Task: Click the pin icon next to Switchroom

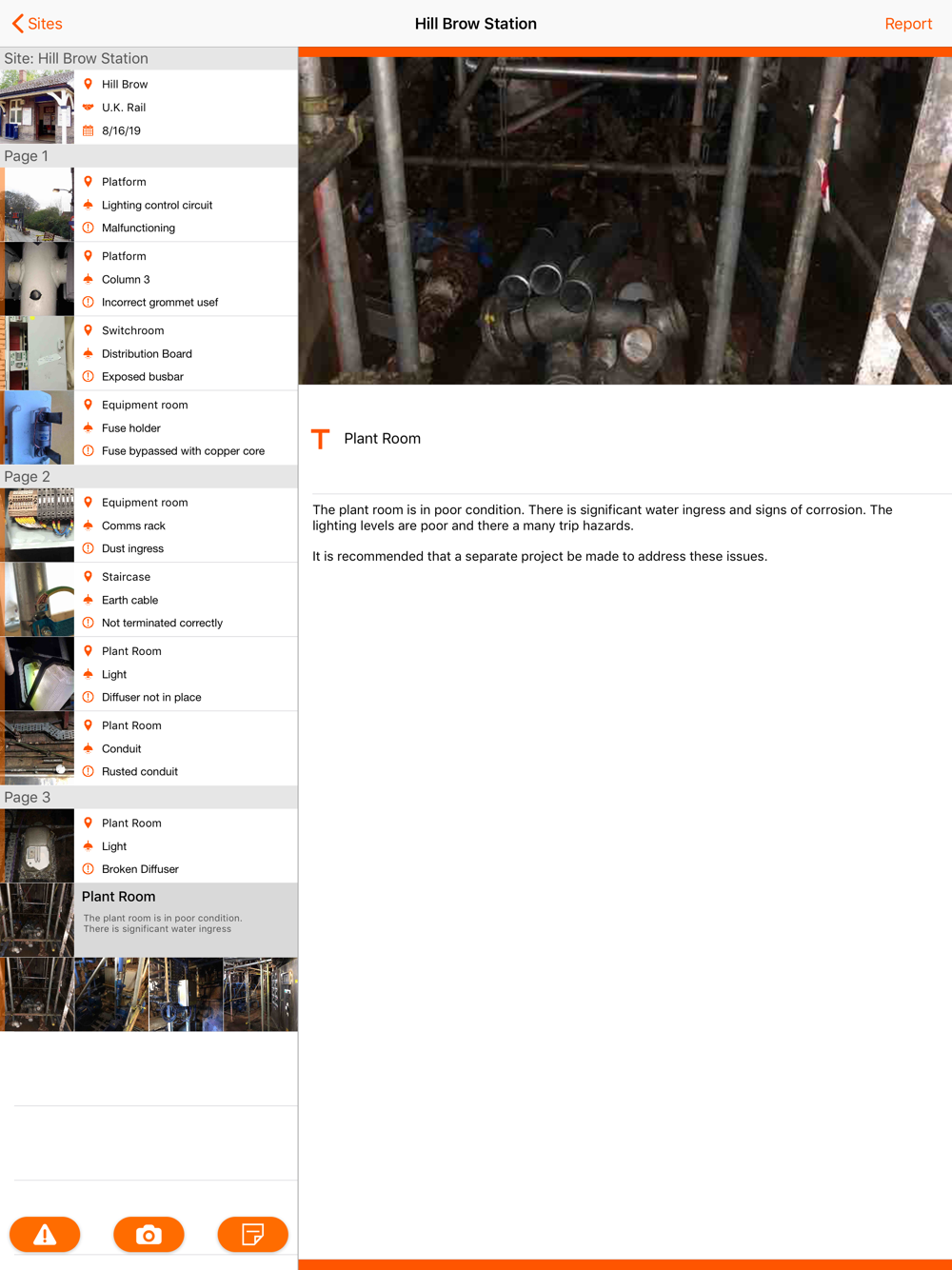Action: point(89,330)
